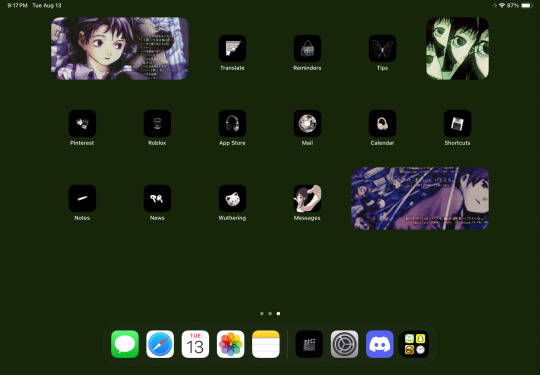Image resolution: width=540 pixels, height=375 pixels.
Task: Open the app folder in dock
Action: pos(415,344)
